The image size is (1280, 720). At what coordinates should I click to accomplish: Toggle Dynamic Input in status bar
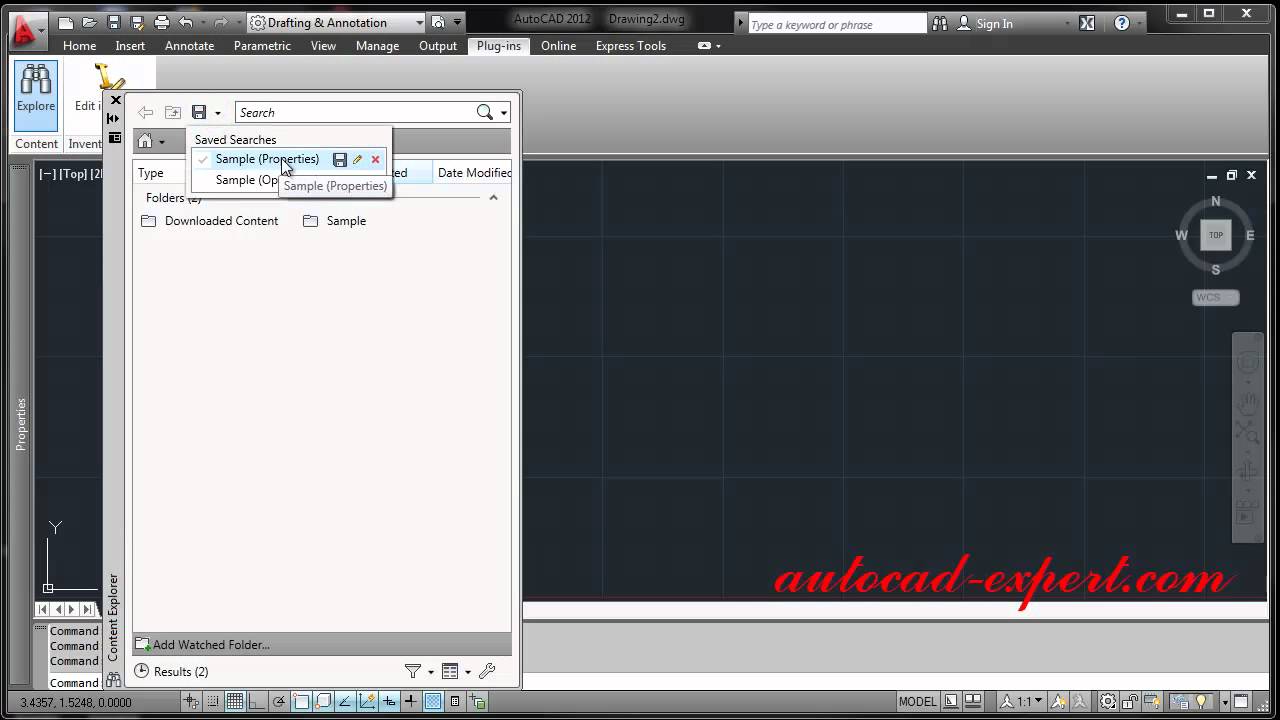click(389, 702)
